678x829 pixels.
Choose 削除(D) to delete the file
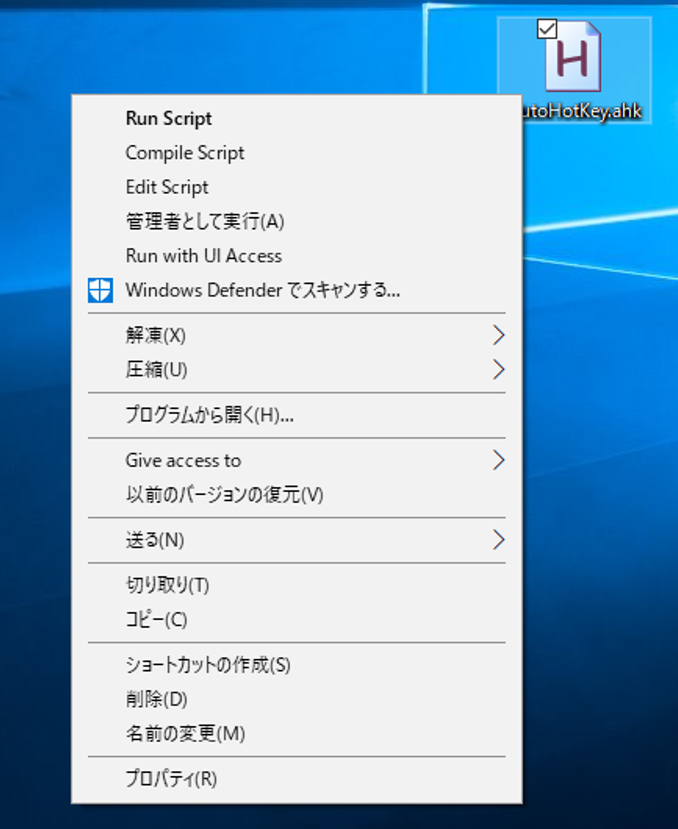(297, 699)
